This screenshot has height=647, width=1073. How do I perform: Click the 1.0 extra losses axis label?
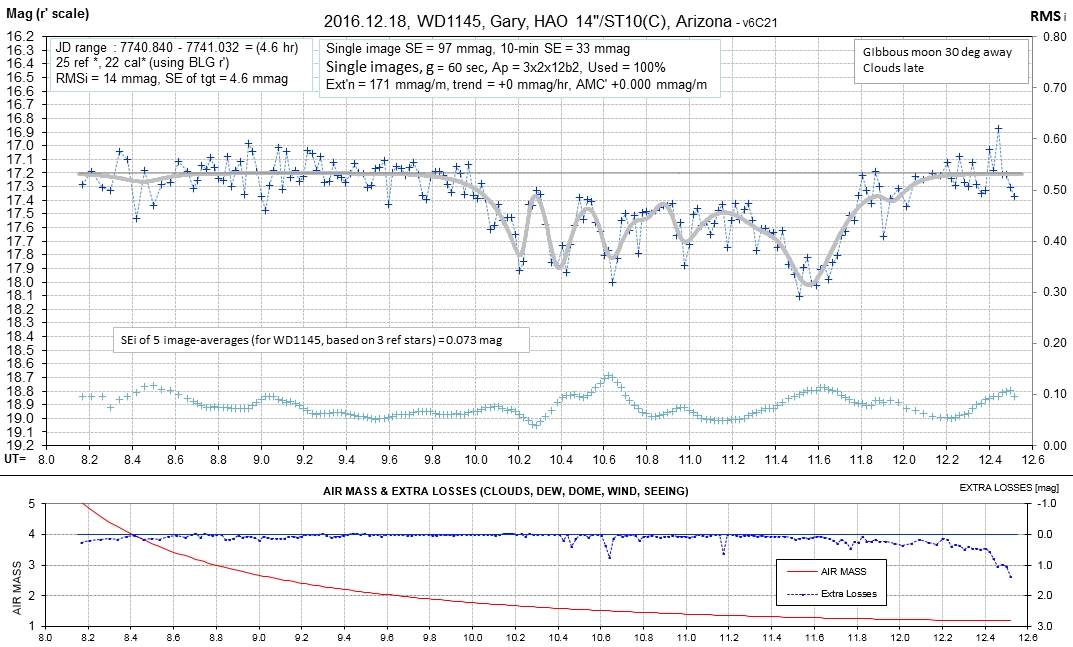[x=1046, y=566]
